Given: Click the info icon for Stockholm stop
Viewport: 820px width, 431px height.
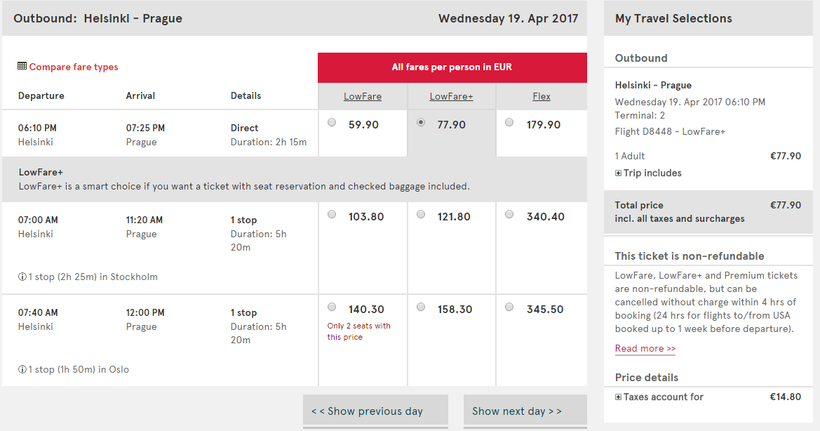Looking at the screenshot, I should coord(22,277).
